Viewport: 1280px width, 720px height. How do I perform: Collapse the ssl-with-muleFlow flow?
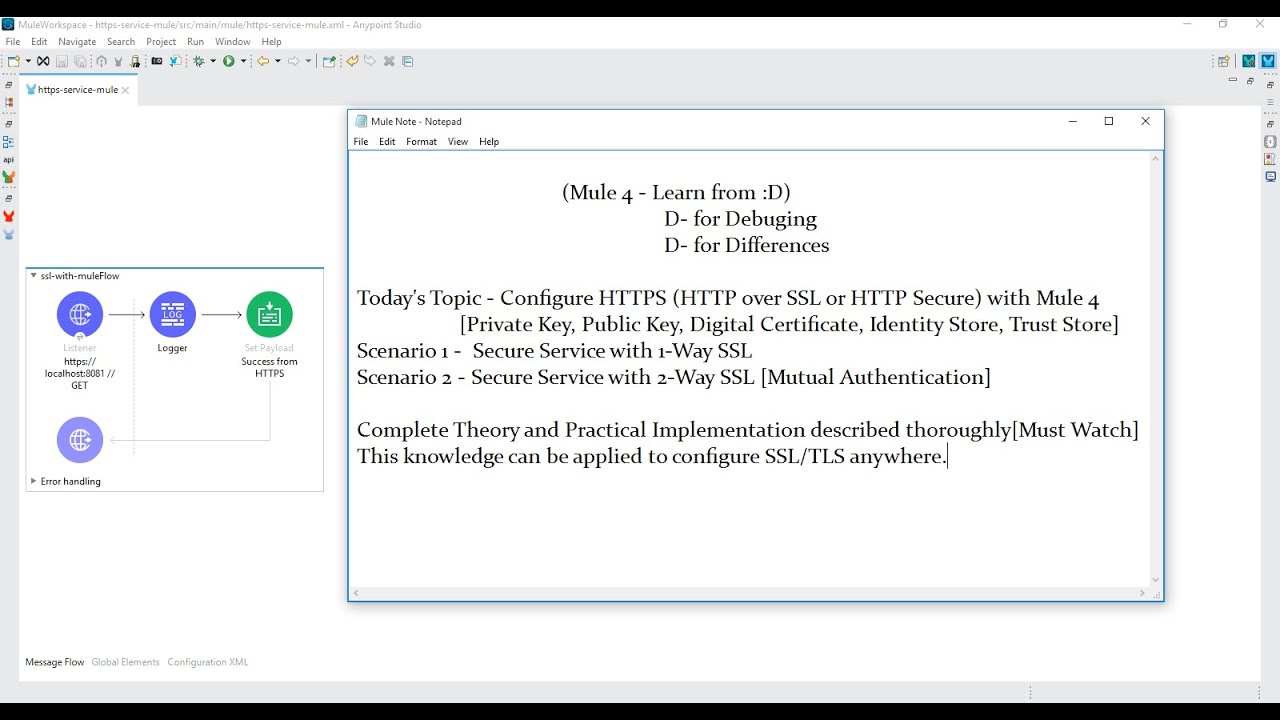(33, 275)
